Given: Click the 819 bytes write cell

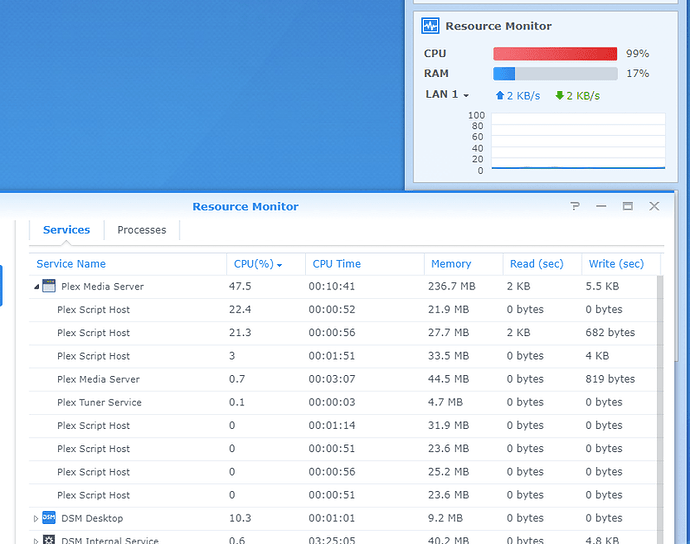Looking at the screenshot, I should 610,379.
